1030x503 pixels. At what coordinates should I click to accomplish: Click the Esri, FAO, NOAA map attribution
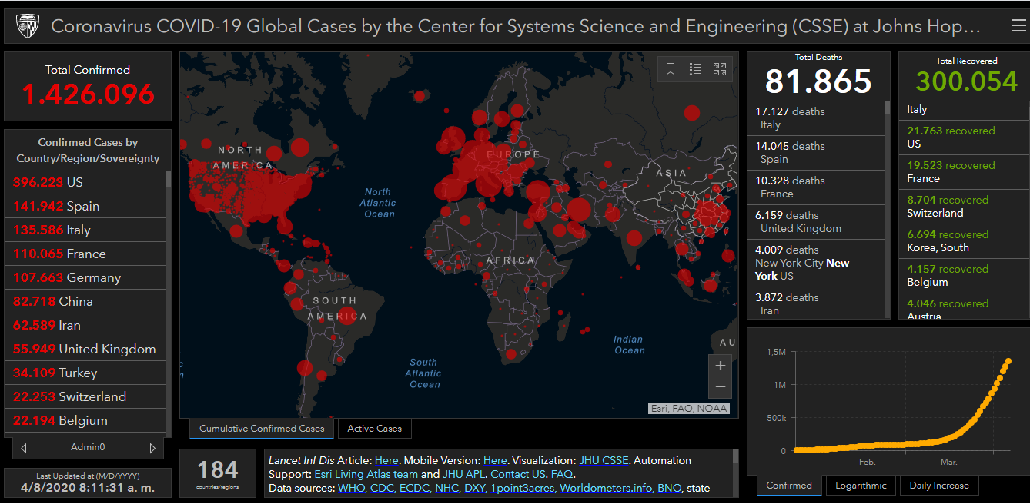tap(688, 408)
